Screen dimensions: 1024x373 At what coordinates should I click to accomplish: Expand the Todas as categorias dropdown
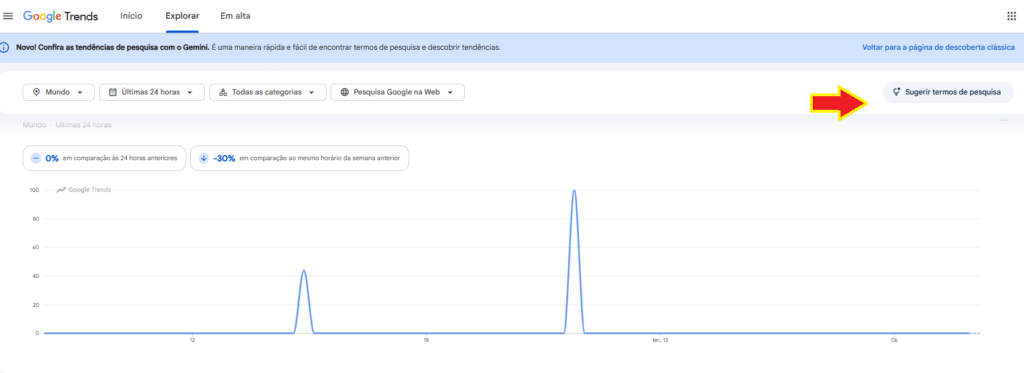(x=268, y=93)
